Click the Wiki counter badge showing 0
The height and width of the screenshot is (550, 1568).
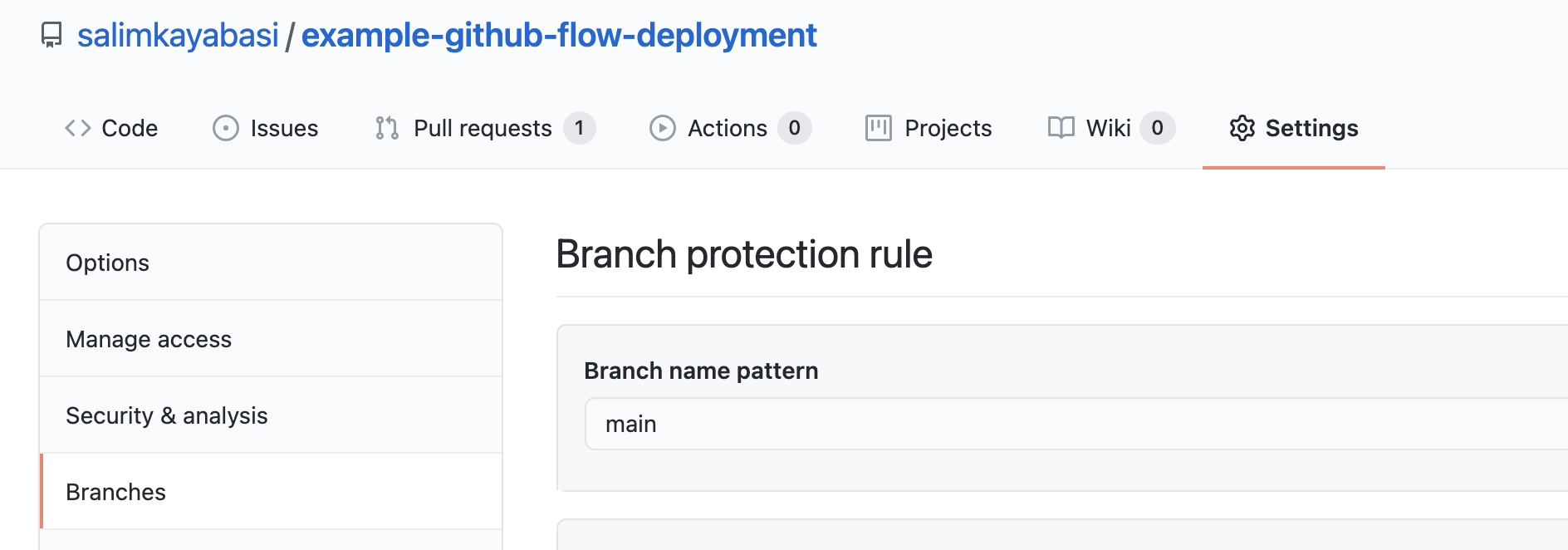[x=1158, y=128]
